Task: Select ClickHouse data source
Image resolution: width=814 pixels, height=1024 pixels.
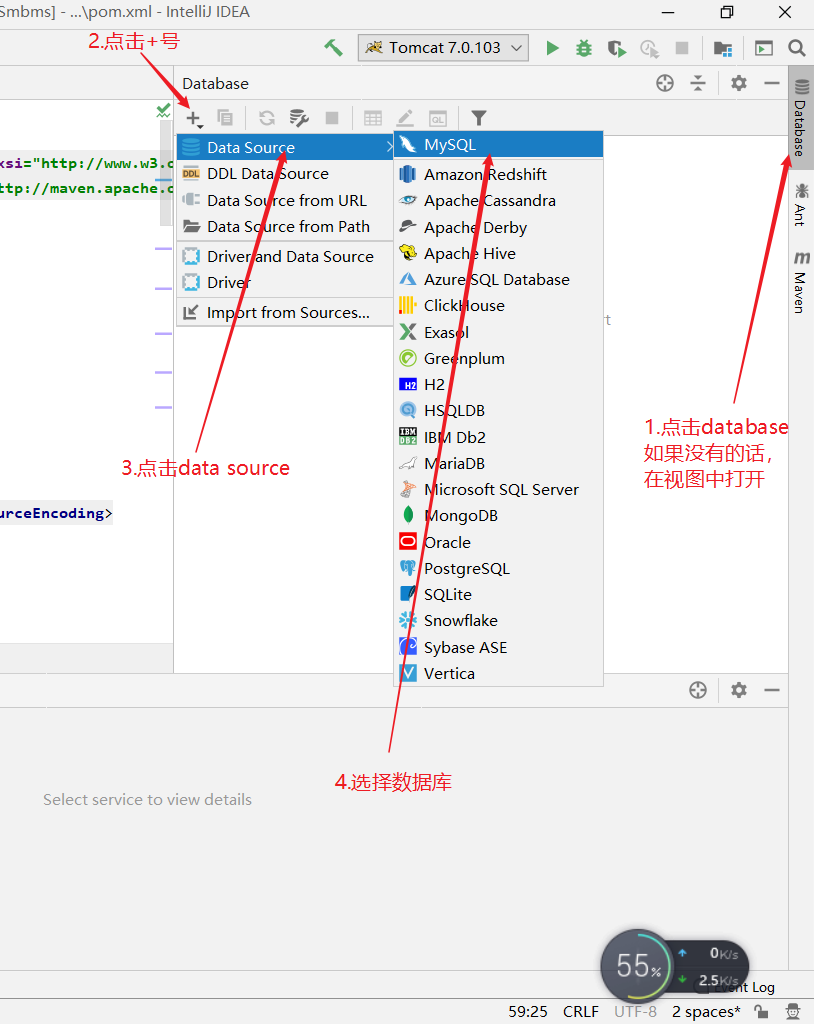Action: pos(498,306)
